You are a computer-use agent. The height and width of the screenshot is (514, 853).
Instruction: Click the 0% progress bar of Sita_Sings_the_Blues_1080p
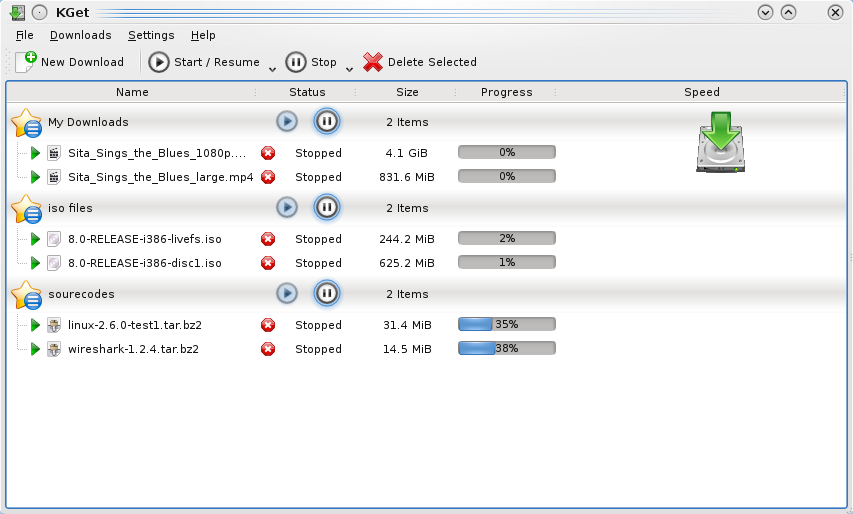point(506,152)
